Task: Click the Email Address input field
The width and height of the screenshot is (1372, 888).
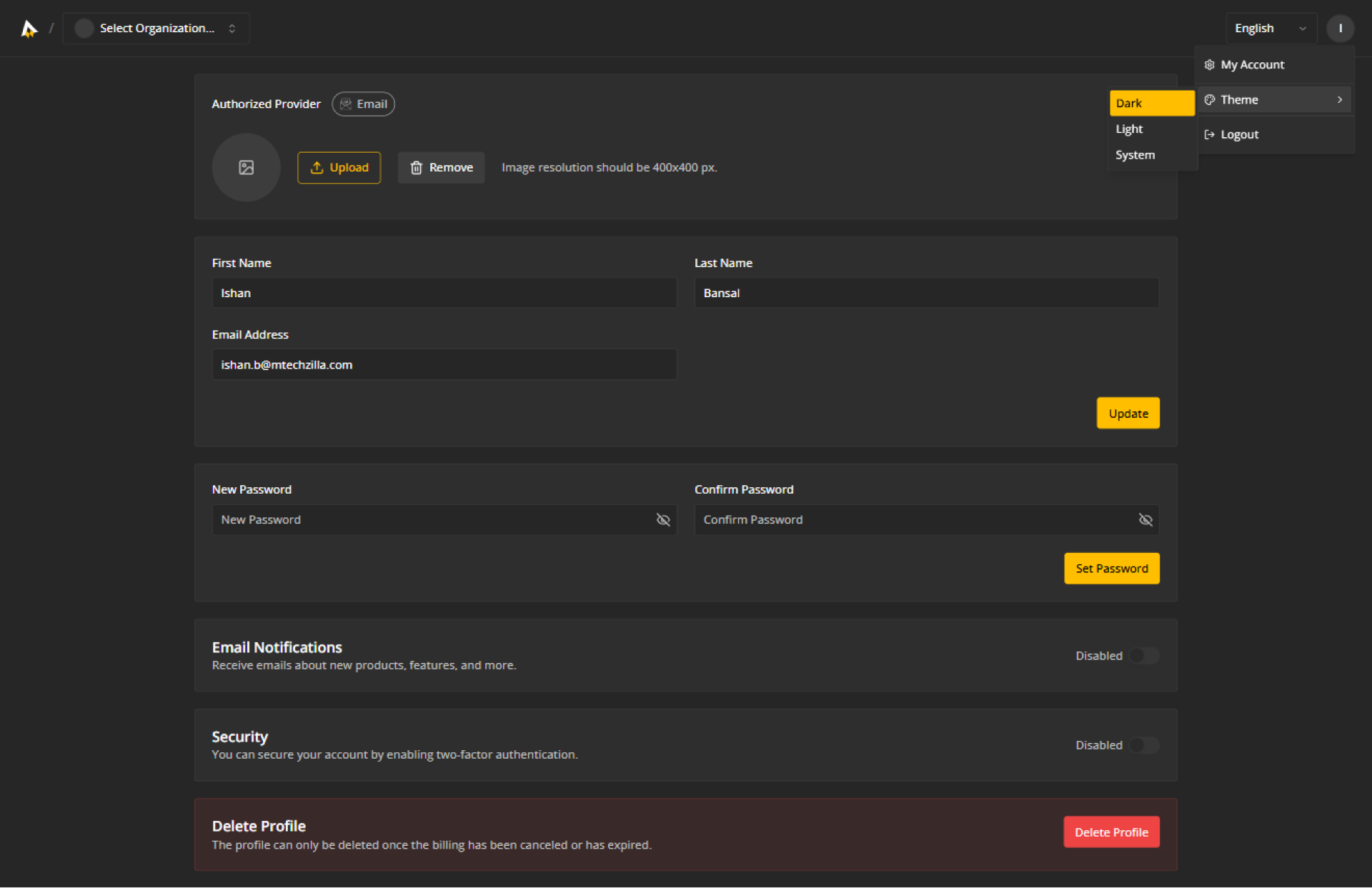Action: (x=444, y=364)
